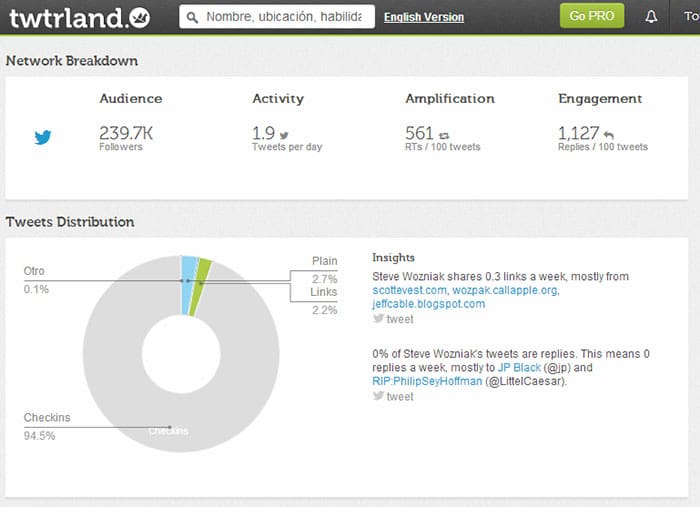
Task: Click the tweet button under replies insight
Action: point(393,396)
